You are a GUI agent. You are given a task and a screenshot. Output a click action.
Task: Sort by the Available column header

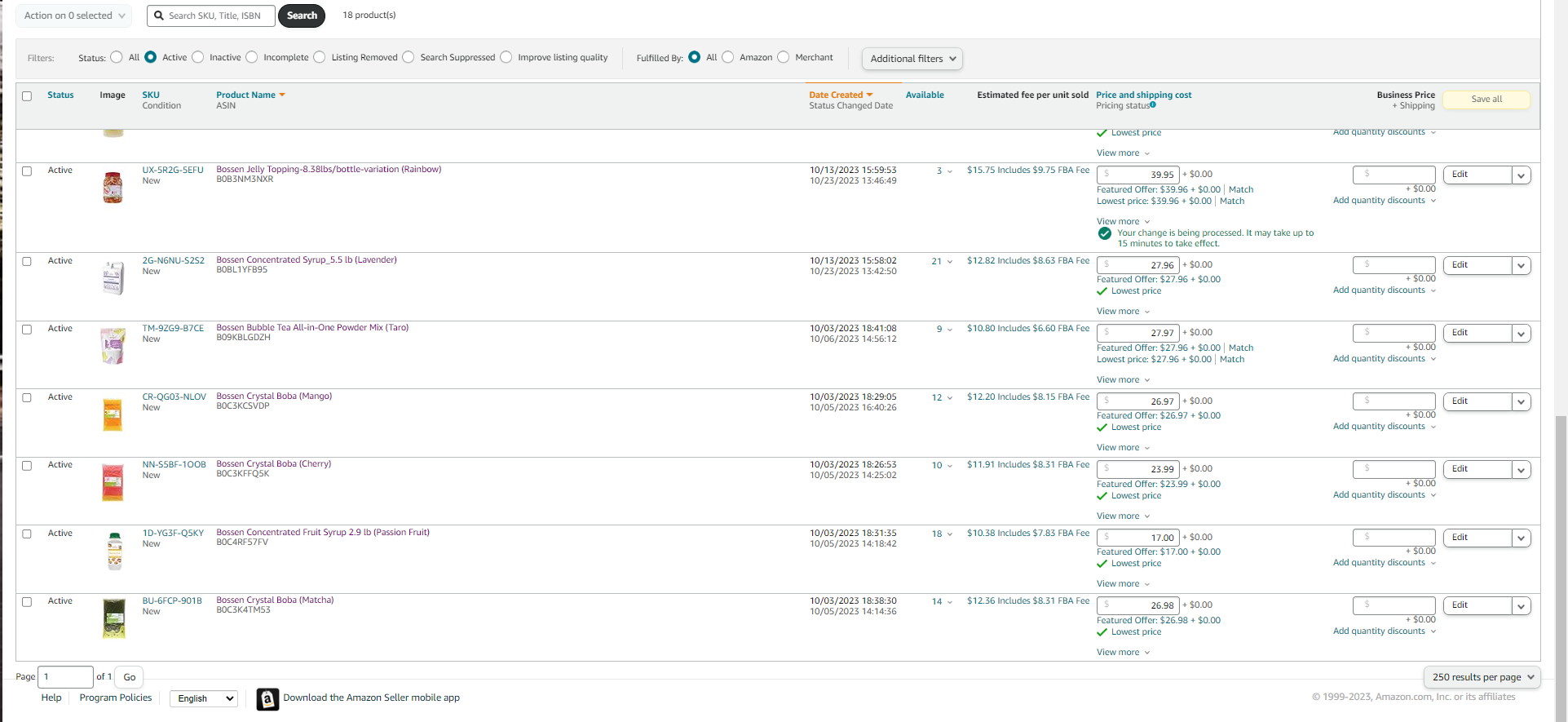pos(925,95)
